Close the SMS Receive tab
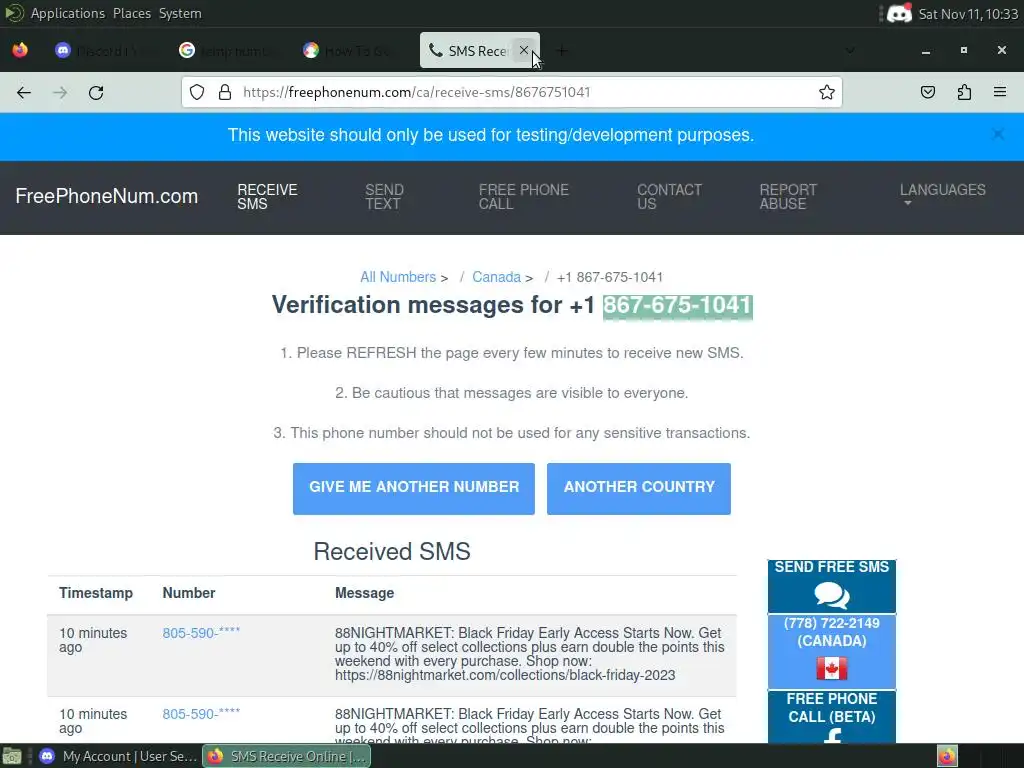 [x=523, y=50]
